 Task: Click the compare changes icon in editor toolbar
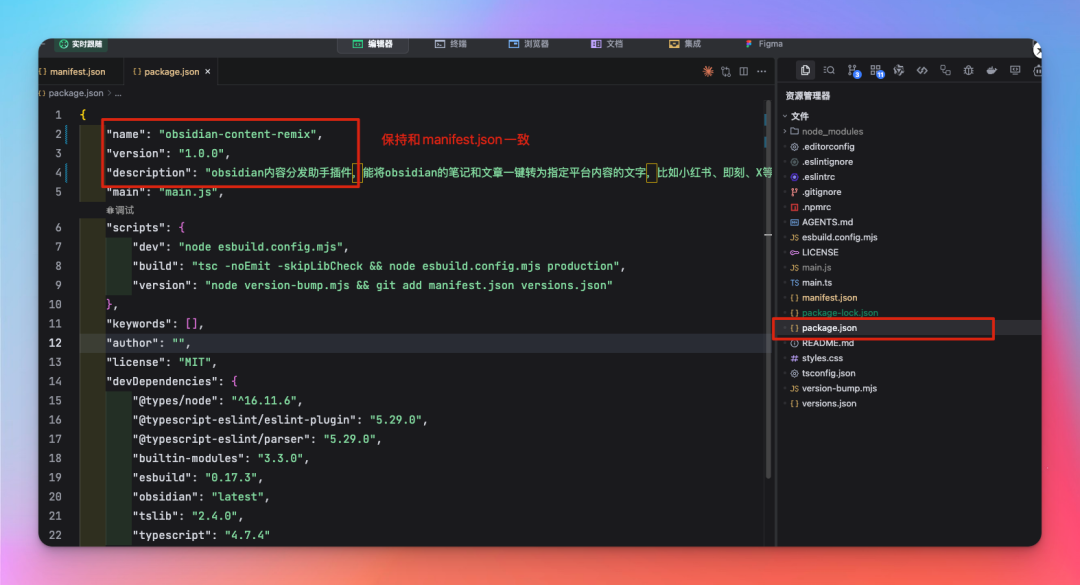point(726,71)
